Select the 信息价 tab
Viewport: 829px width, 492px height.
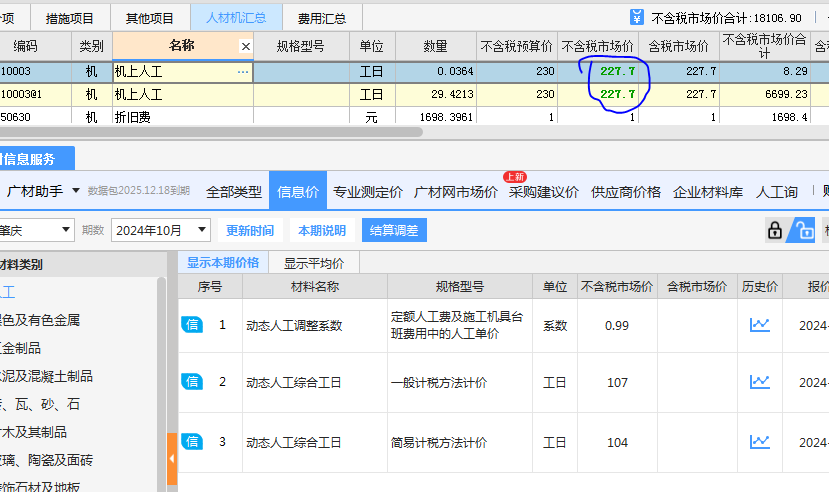(x=298, y=191)
